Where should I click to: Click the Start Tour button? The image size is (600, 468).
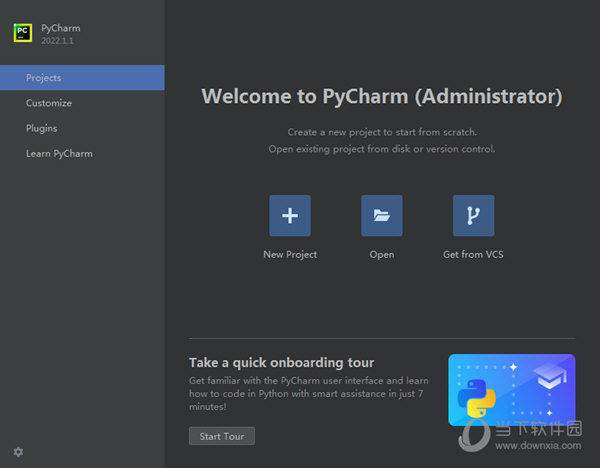(x=222, y=436)
